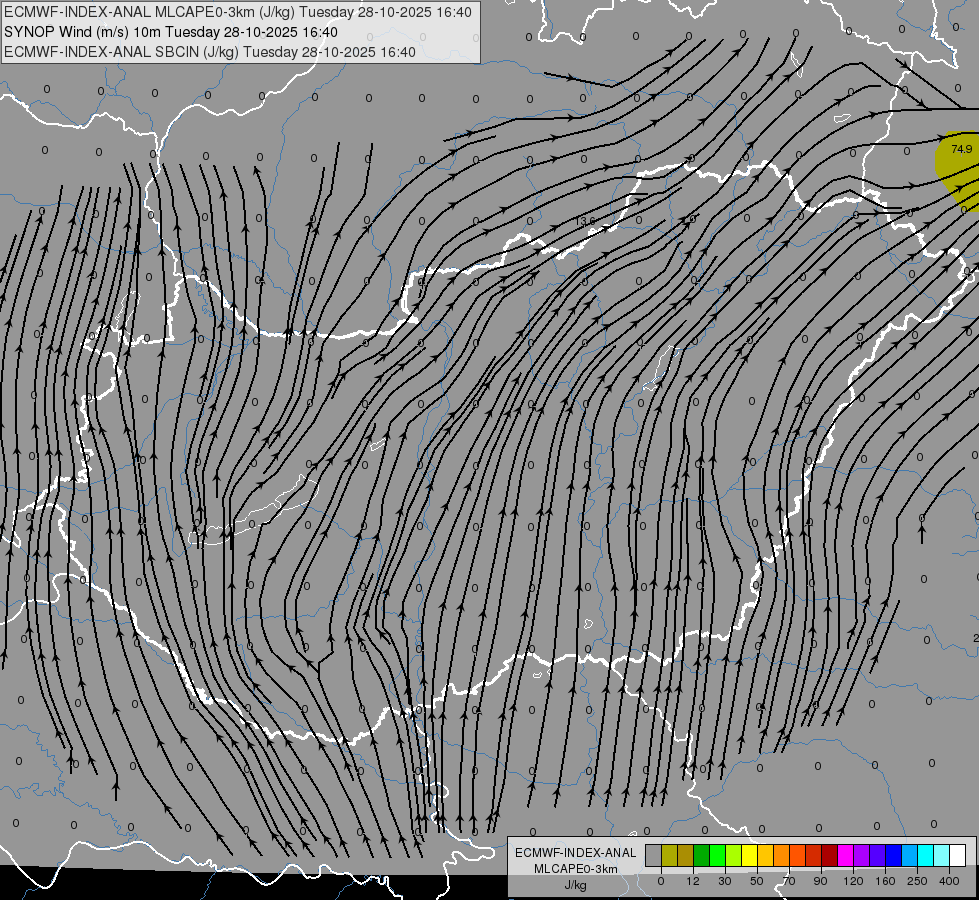Click the legend tick label 120
Screen dimensions: 979x900
853,881
